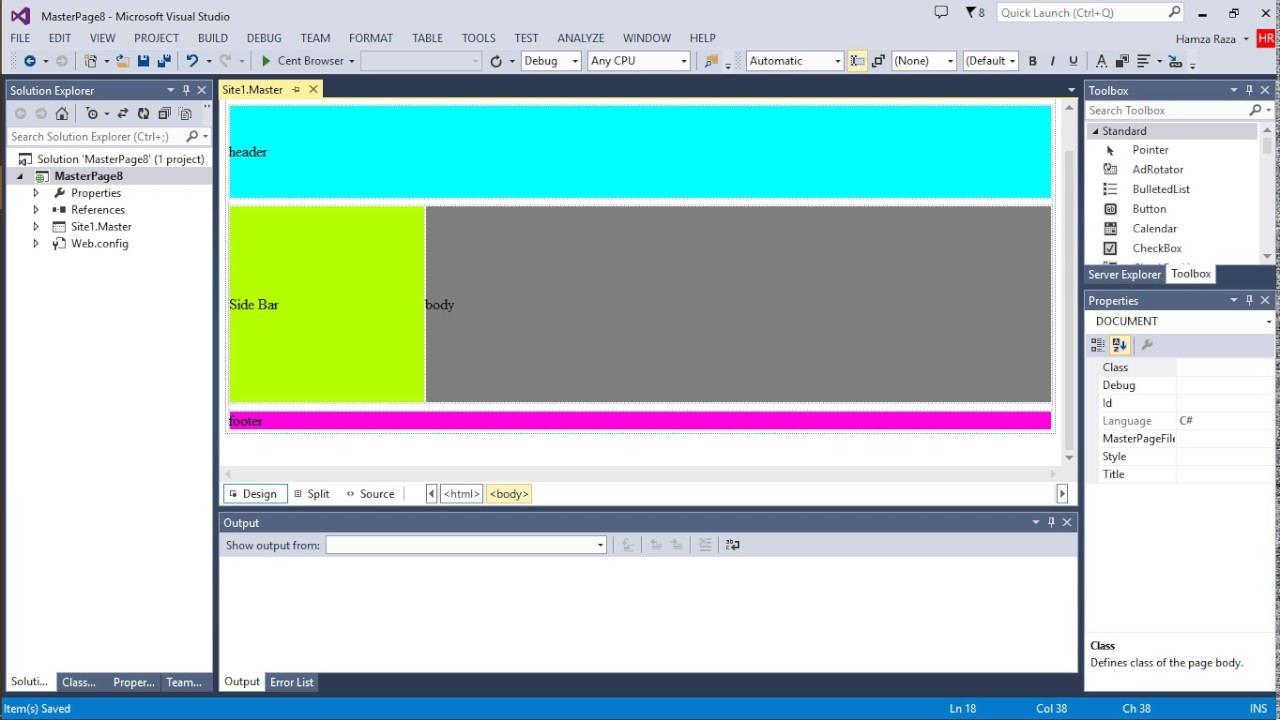1280x720 pixels.
Task: Open the Automatic target rule dropdown
Action: pos(795,61)
